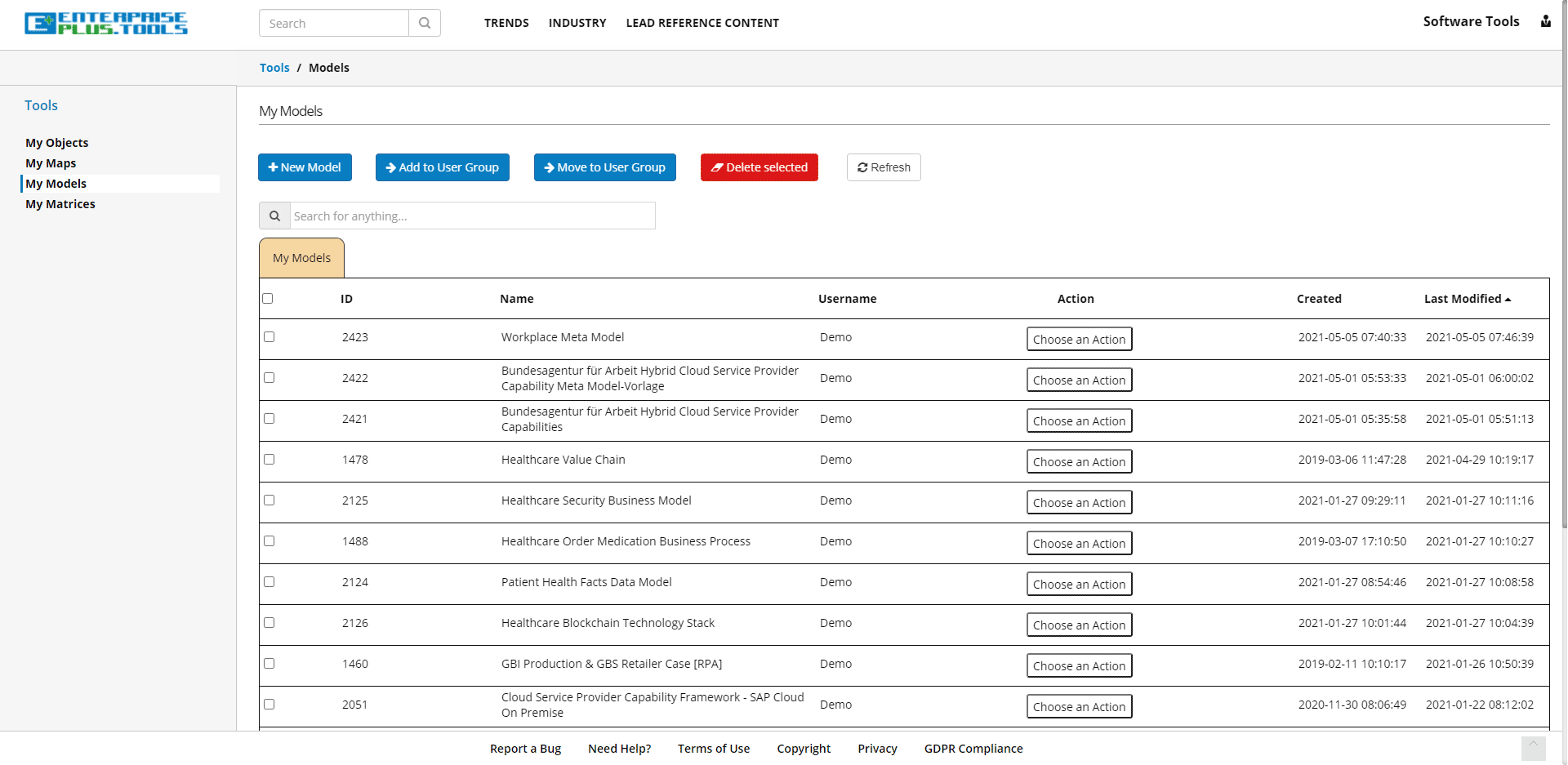Viewport: 1568px width, 765px height.
Task: Focus the Search for anything field
Action: point(473,216)
